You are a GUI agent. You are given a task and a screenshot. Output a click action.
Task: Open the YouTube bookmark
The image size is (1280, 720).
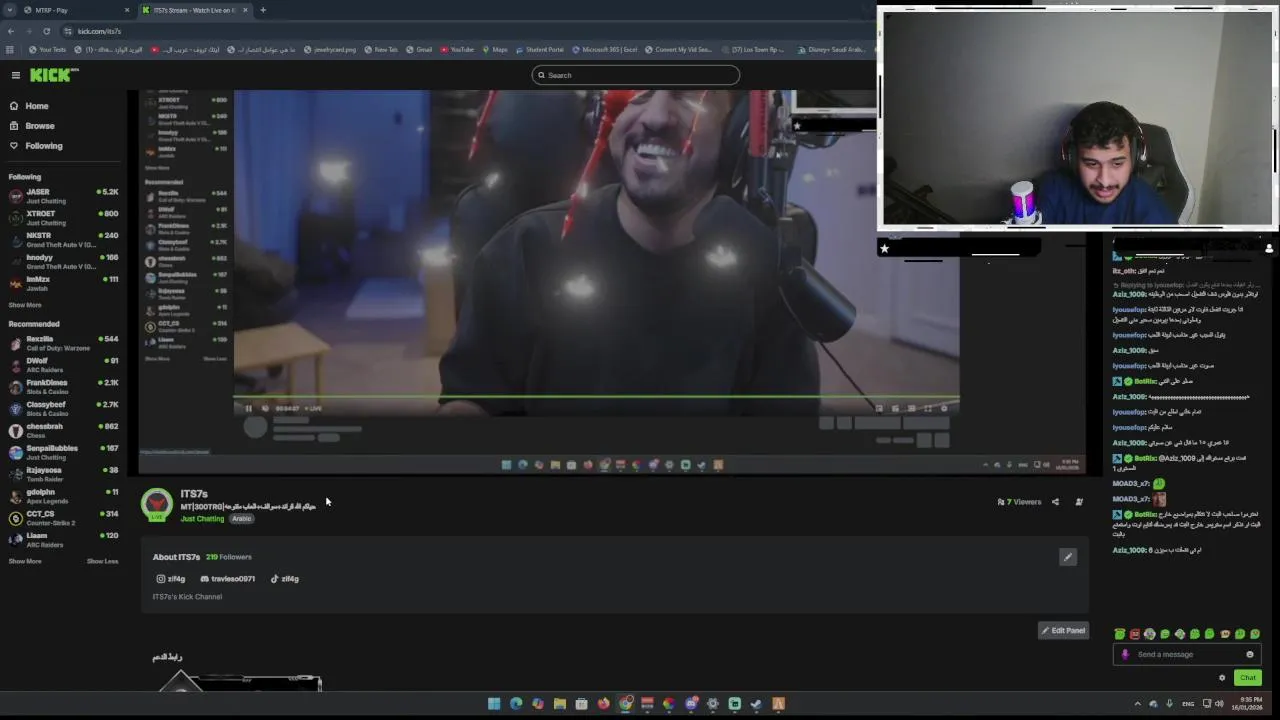coord(456,49)
